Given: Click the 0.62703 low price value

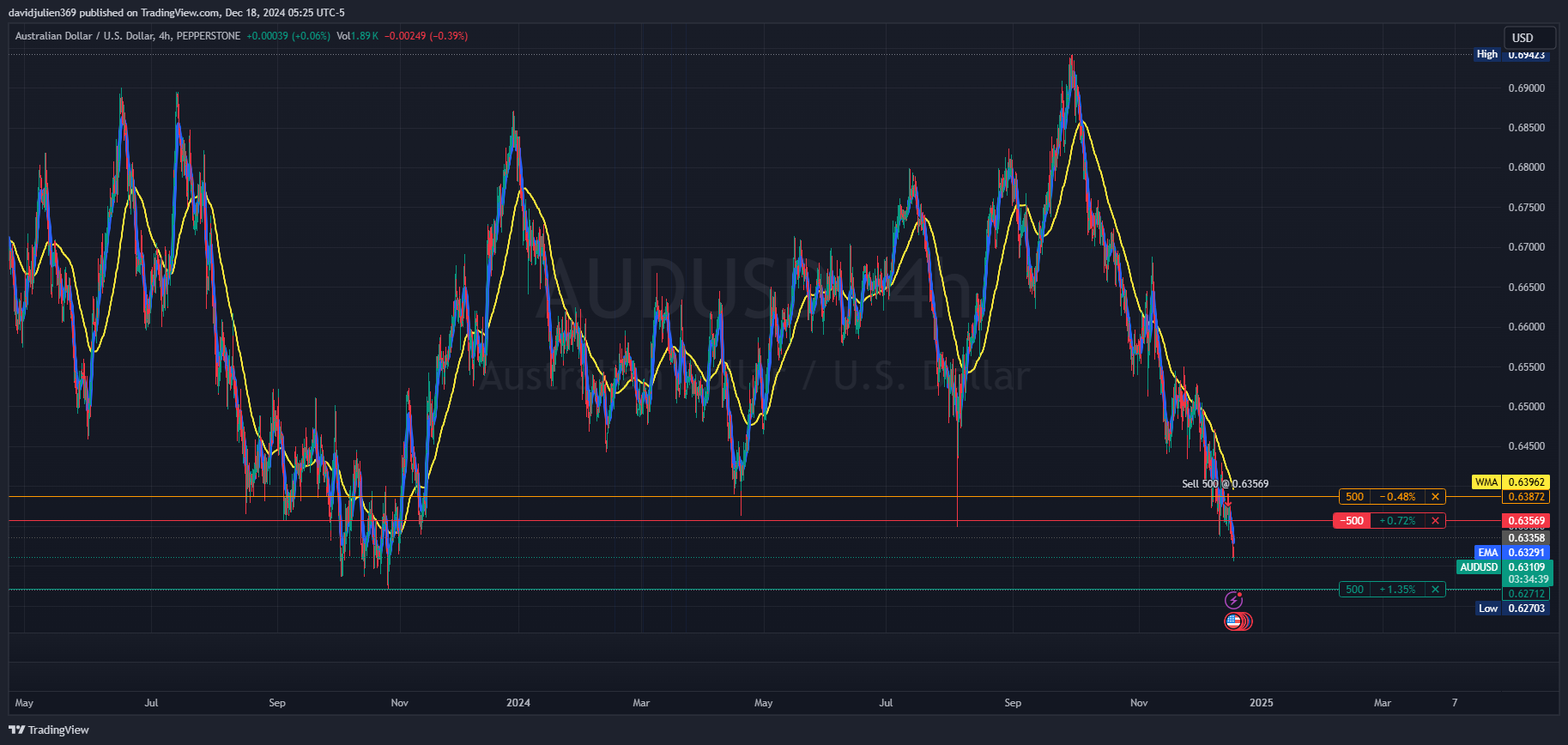Looking at the screenshot, I should [1526, 609].
